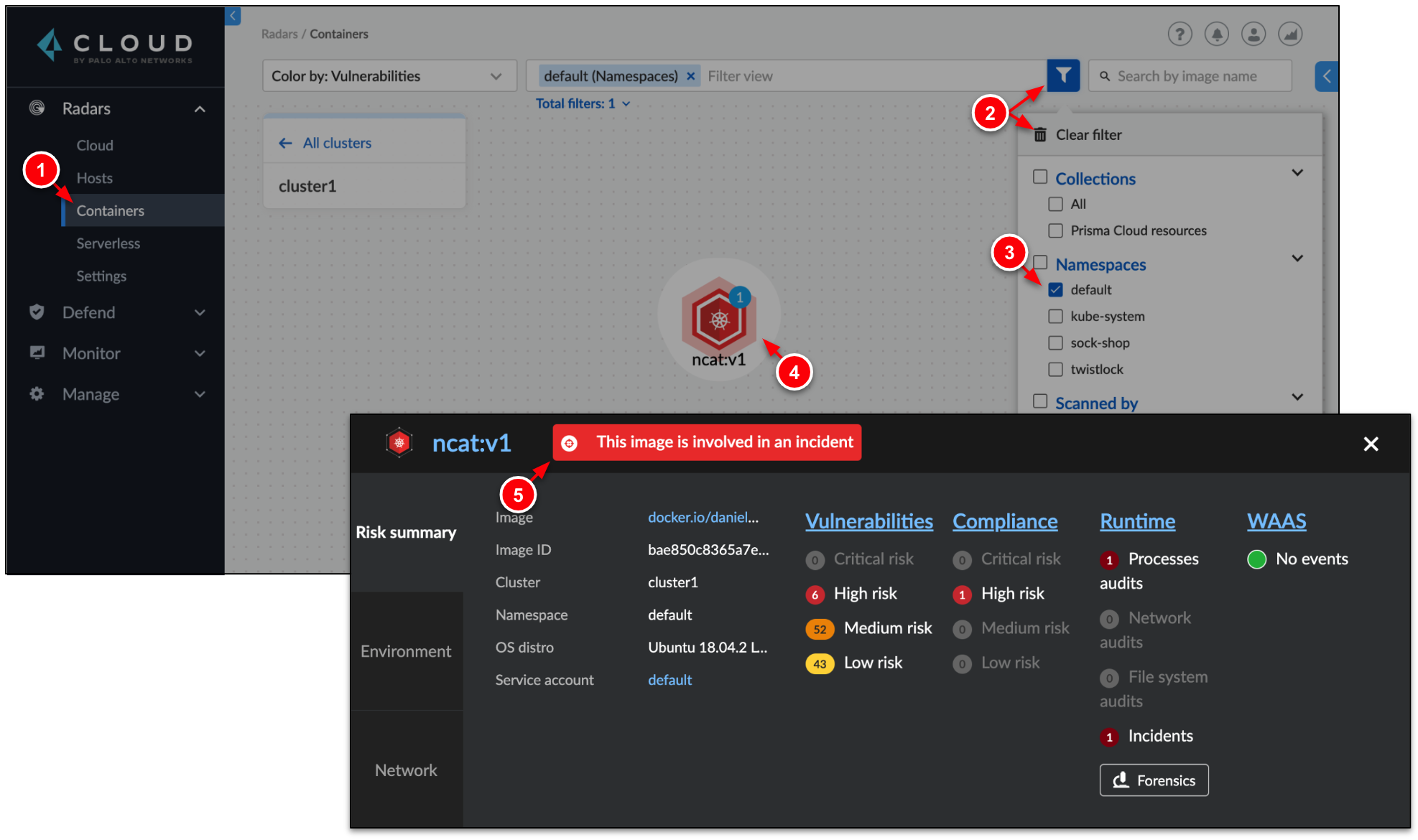Click the ncat:v1 hexagon container node
The image size is (1418, 840).
click(719, 319)
